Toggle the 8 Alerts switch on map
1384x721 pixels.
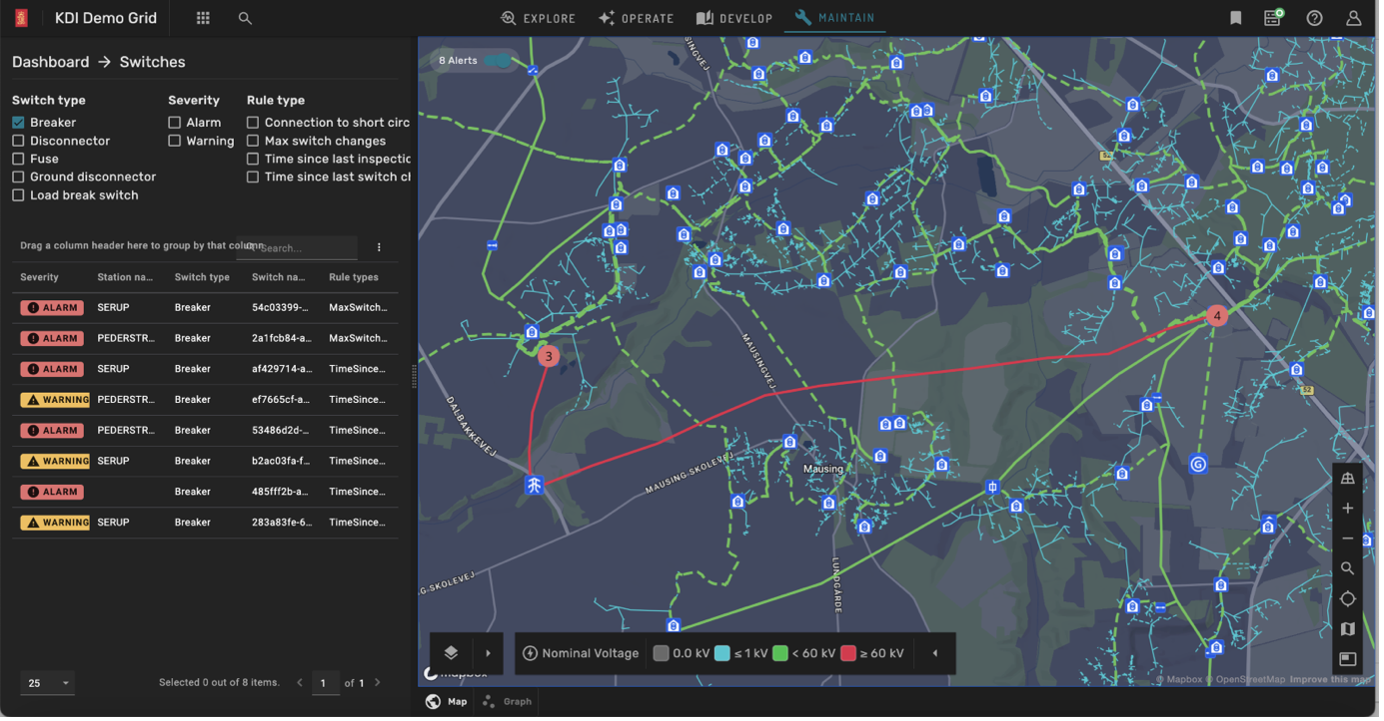pos(499,61)
